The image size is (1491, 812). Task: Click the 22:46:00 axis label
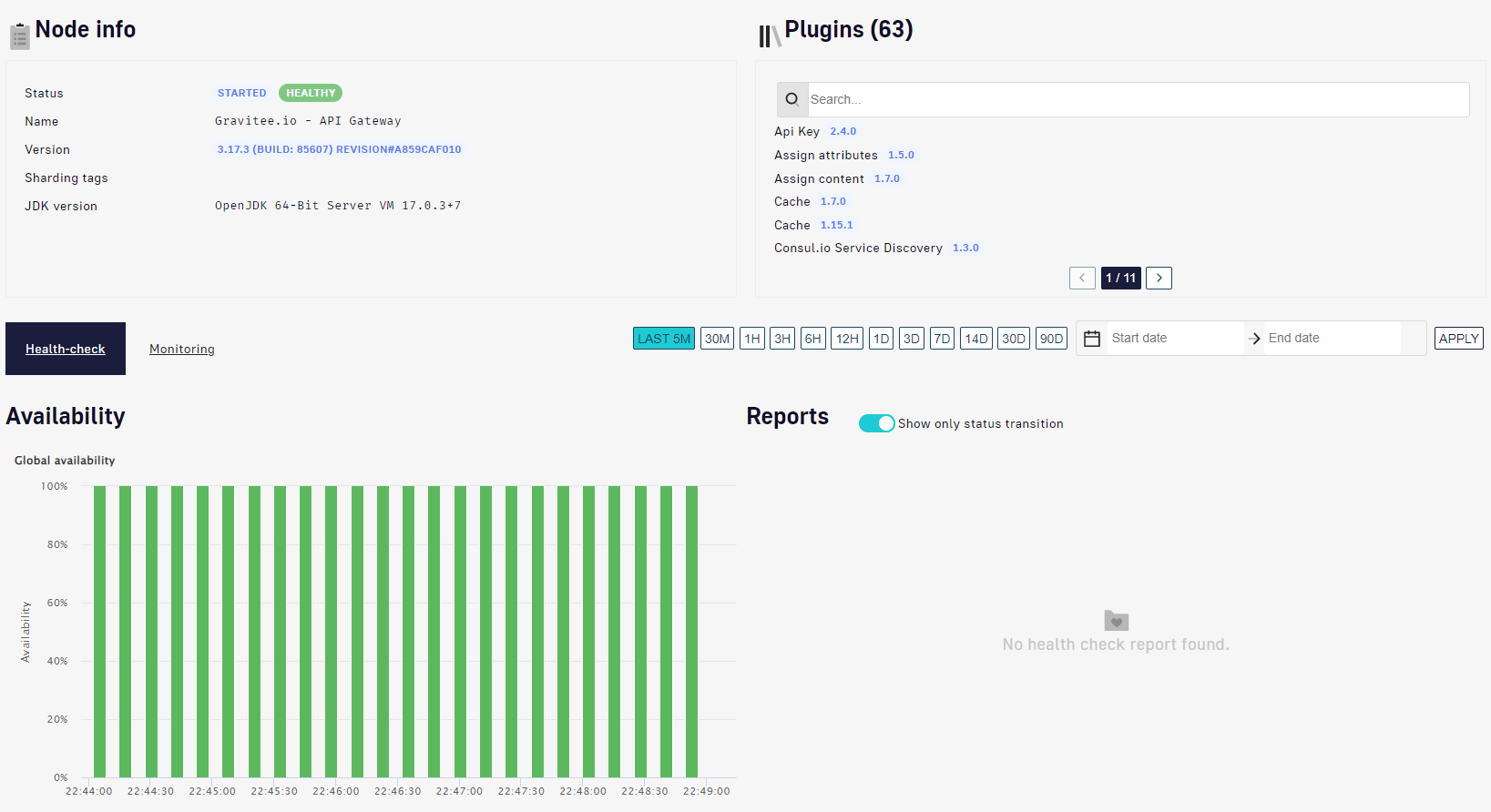click(336, 791)
